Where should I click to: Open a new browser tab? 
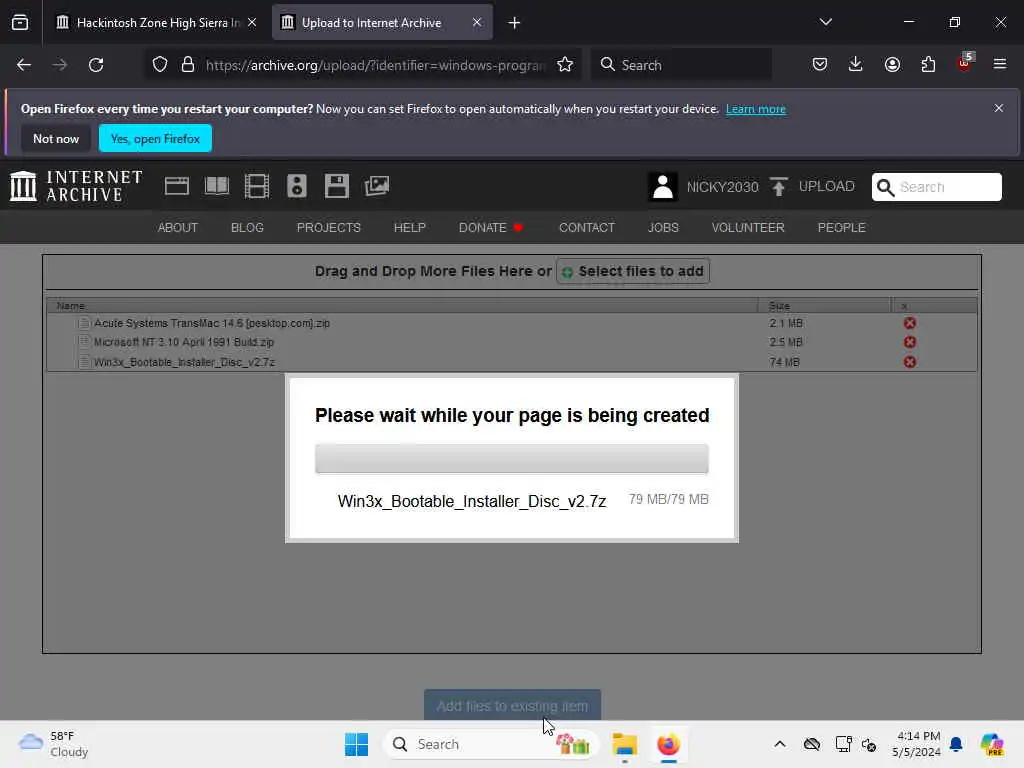515,23
